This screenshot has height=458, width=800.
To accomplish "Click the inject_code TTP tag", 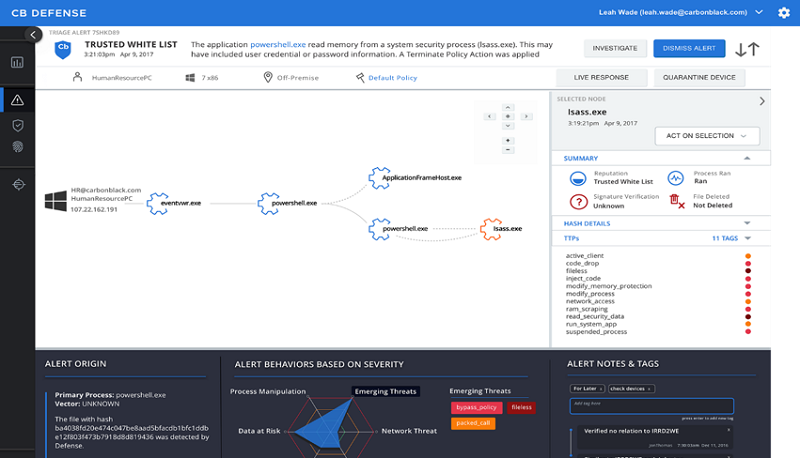I will 583,278.
